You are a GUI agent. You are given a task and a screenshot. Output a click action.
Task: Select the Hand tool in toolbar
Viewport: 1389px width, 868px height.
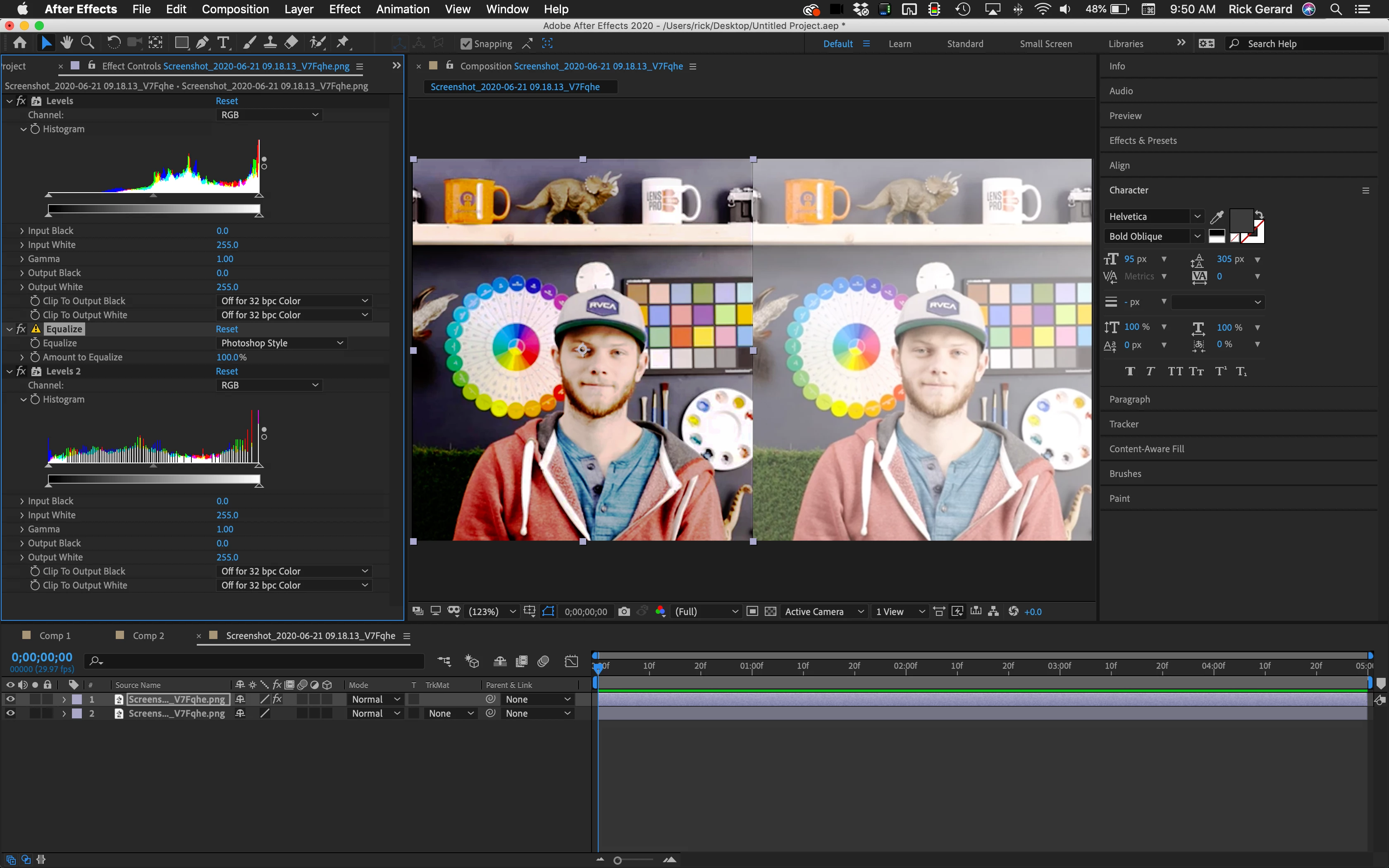pos(67,43)
